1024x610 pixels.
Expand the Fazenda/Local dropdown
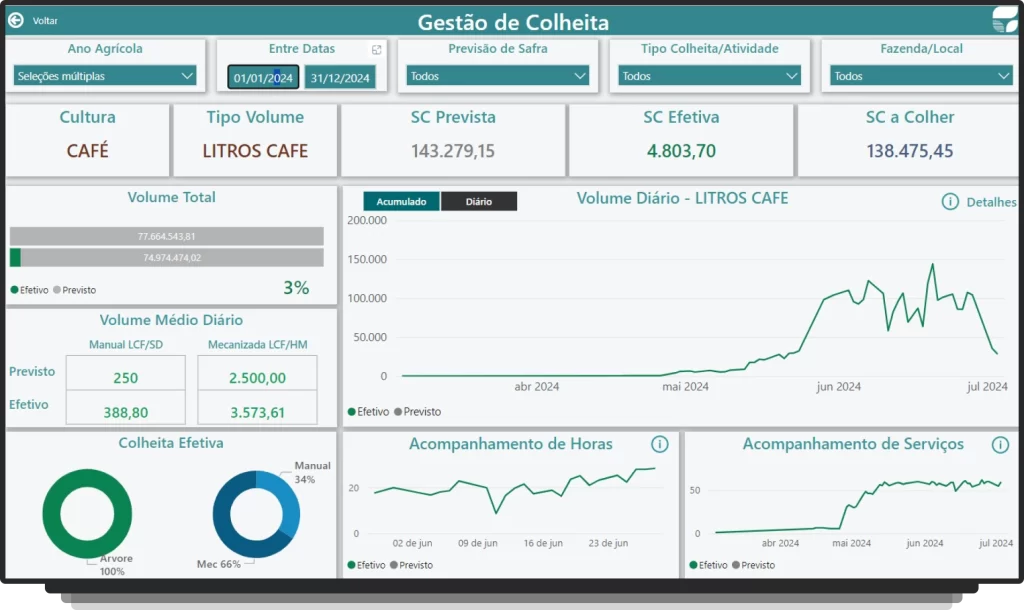coord(921,76)
